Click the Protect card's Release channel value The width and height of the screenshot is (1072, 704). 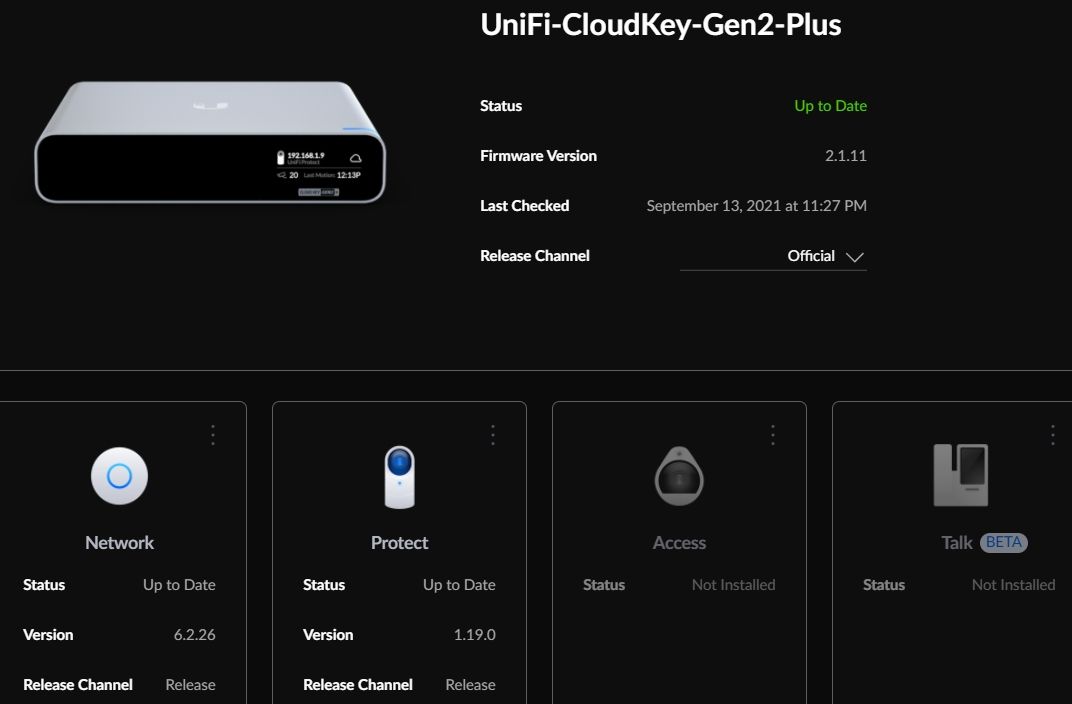470,685
